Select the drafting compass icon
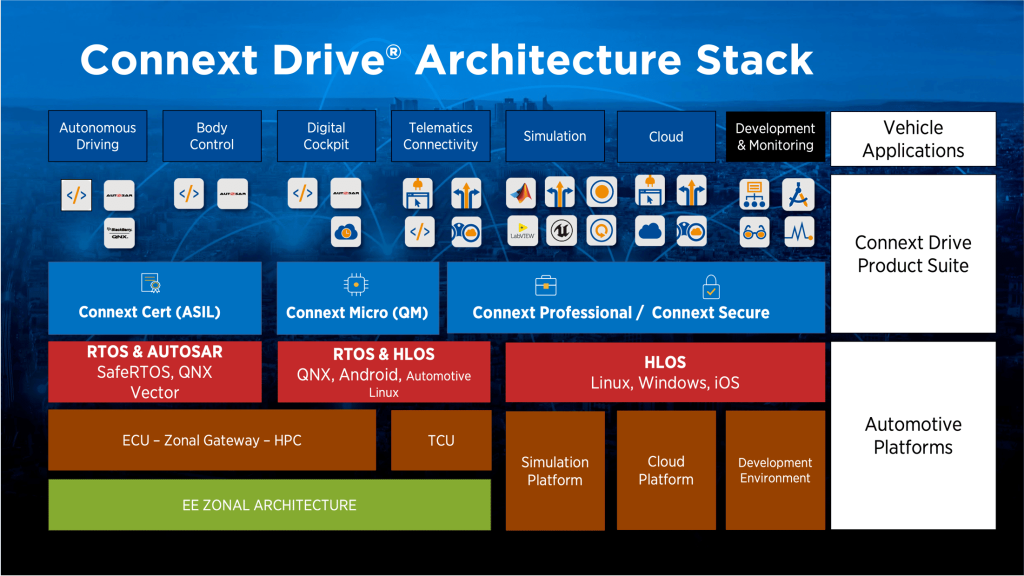 point(798,193)
